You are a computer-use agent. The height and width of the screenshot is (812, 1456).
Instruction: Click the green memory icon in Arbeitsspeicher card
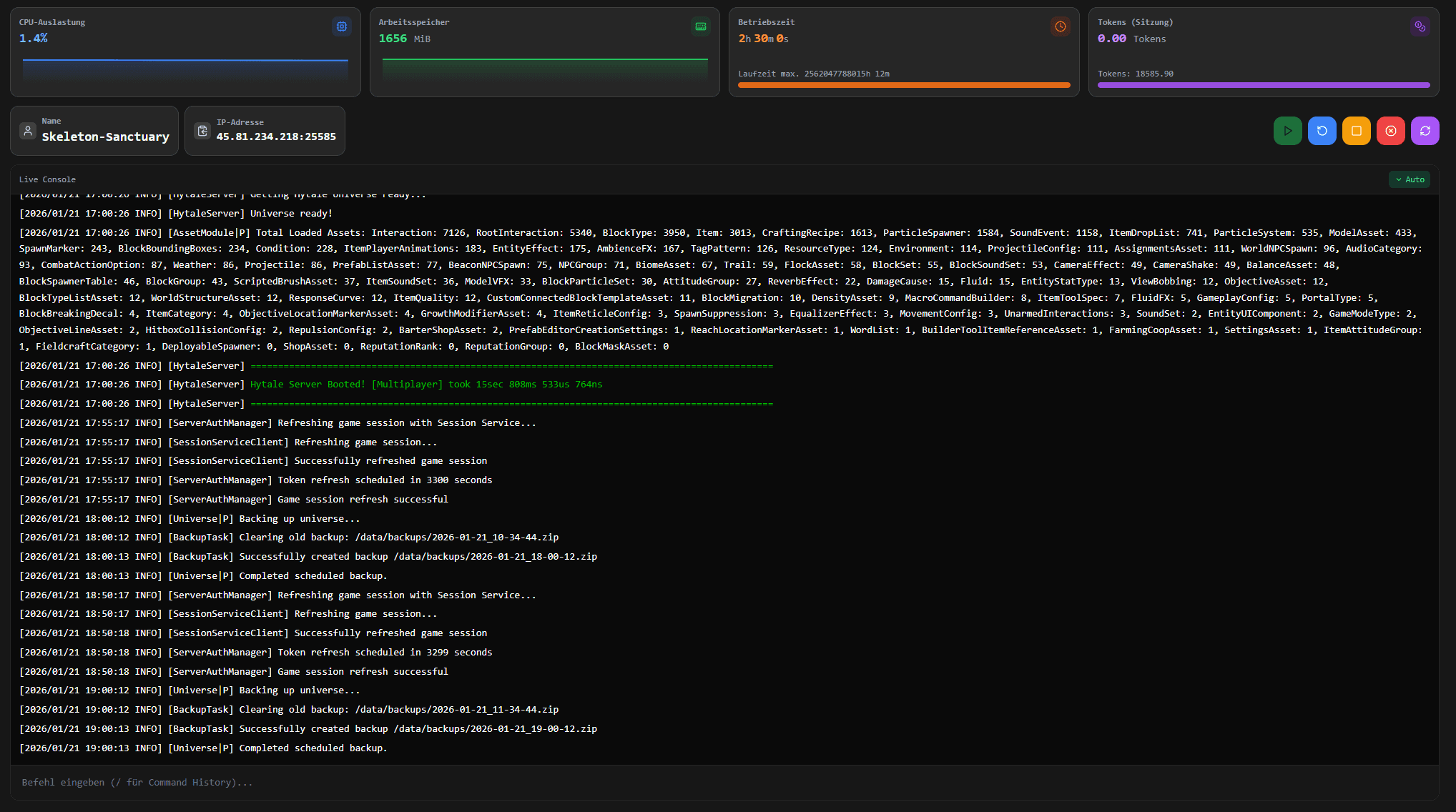click(701, 26)
